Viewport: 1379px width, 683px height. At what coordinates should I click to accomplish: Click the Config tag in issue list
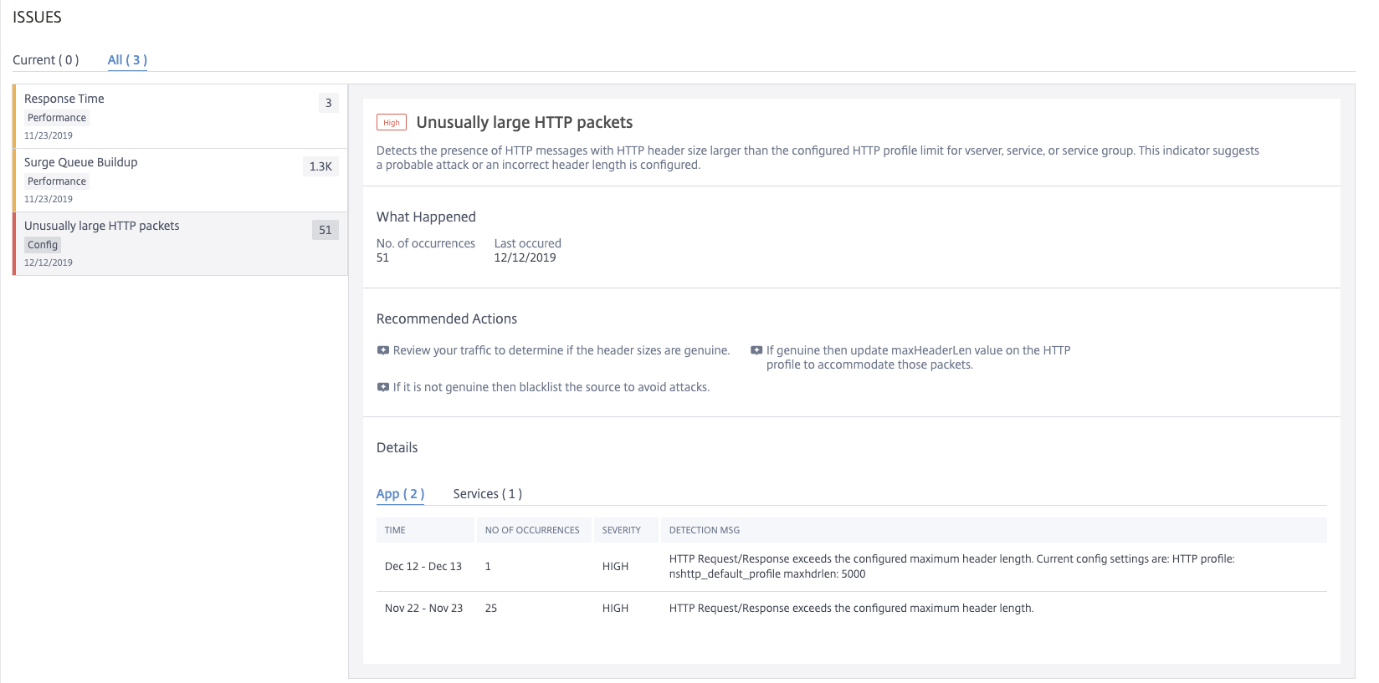click(x=43, y=245)
